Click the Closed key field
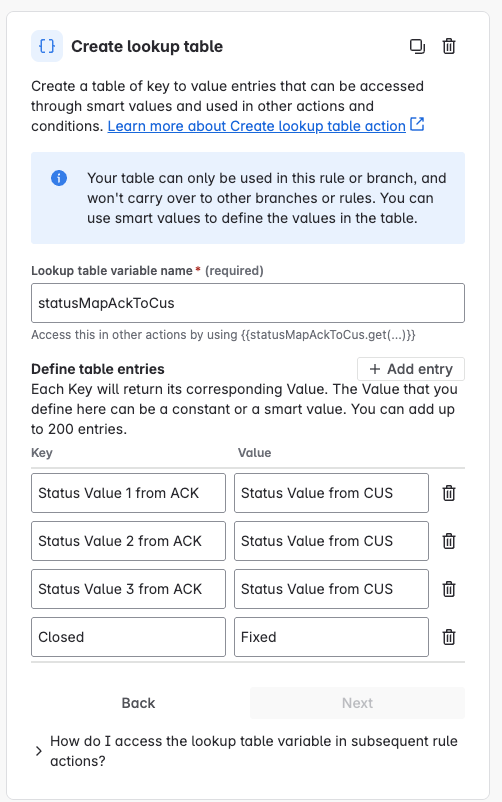The image size is (502, 802). point(128,637)
